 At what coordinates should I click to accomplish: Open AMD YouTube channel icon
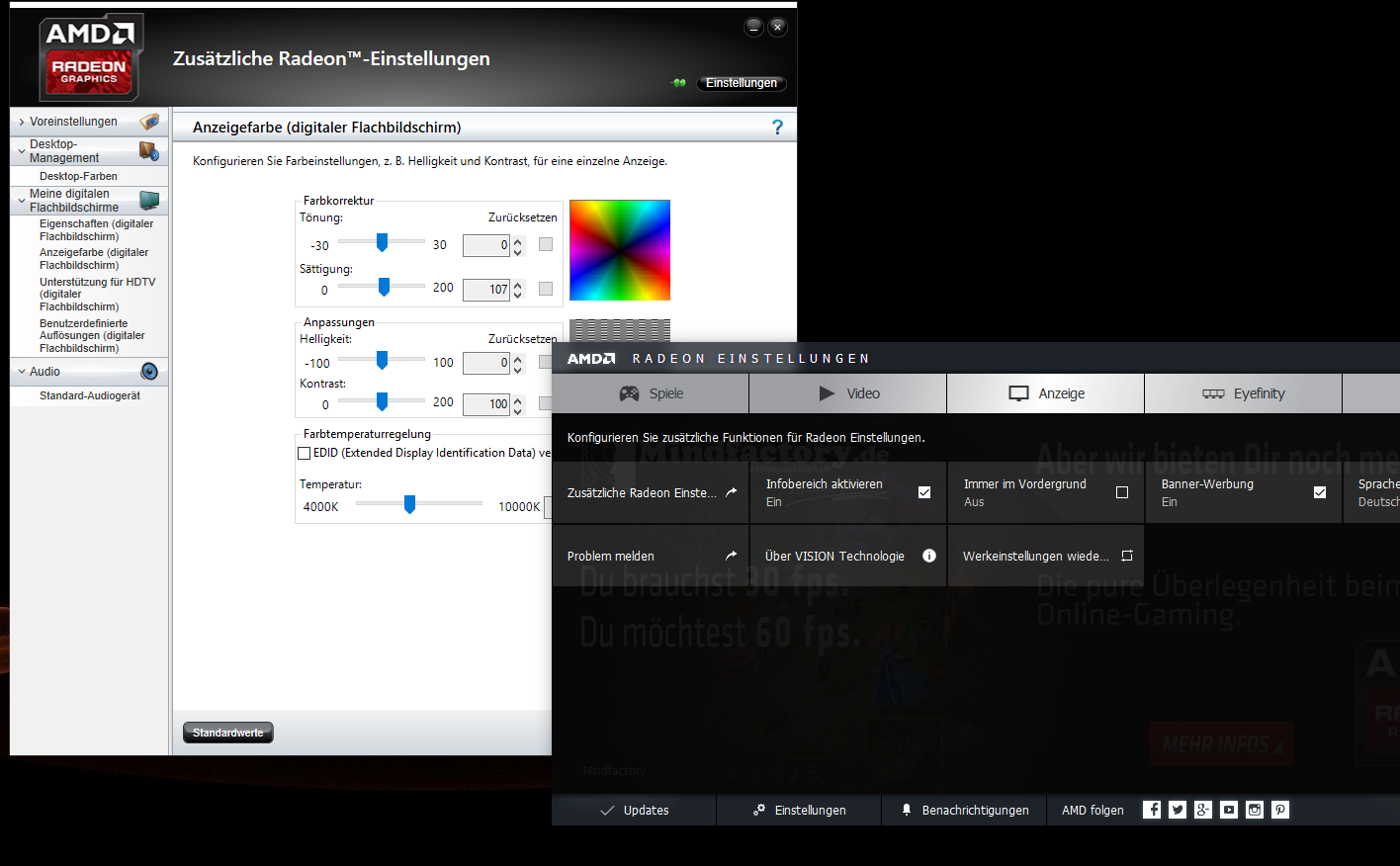pyautogui.click(x=1229, y=810)
